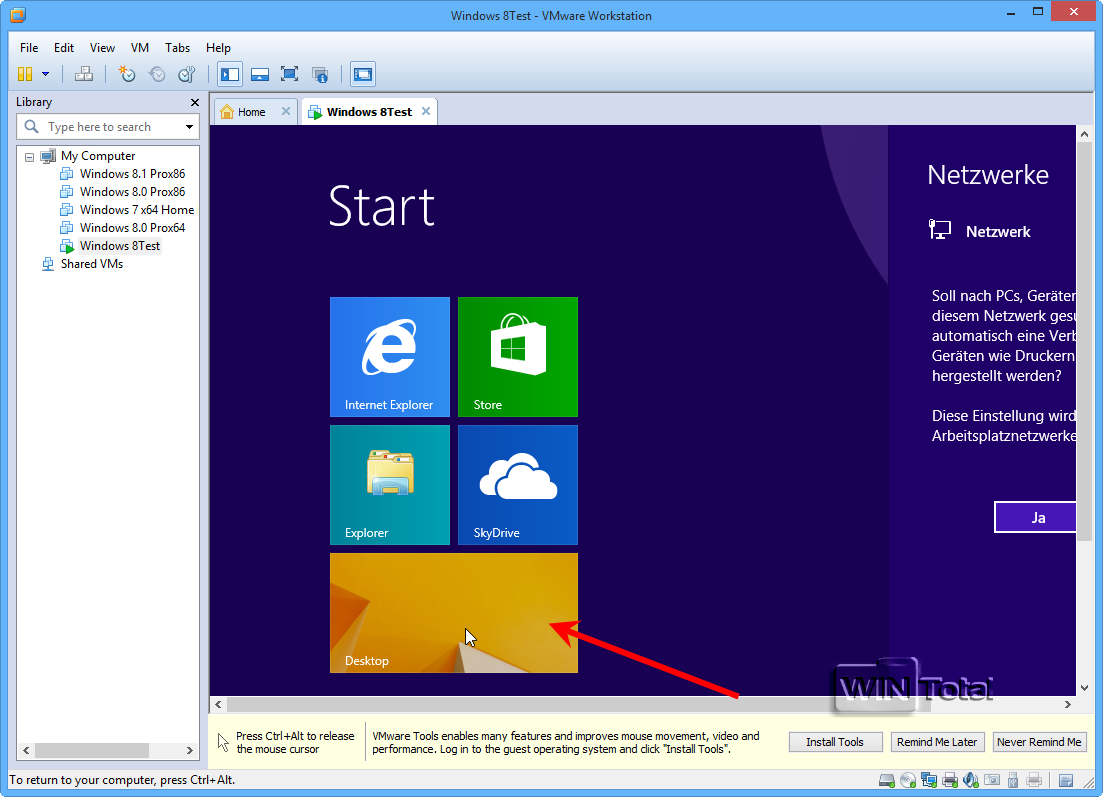Open the Explorer tile

coord(390,485)
